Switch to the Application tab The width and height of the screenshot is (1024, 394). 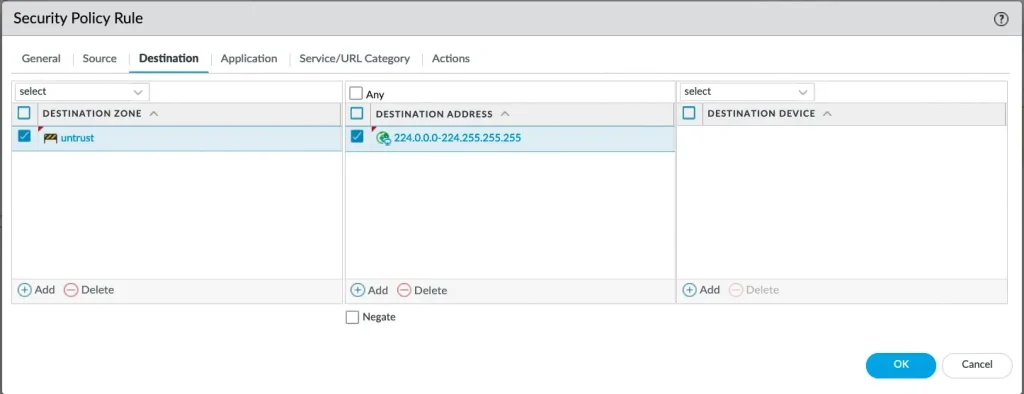[249, 58]
